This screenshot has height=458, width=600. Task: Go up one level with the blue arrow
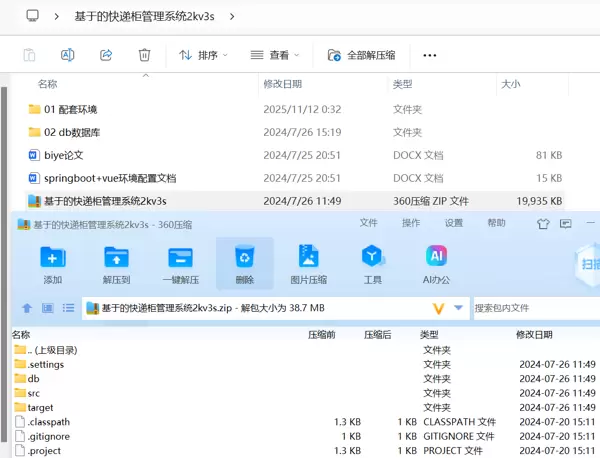(27, 308)
